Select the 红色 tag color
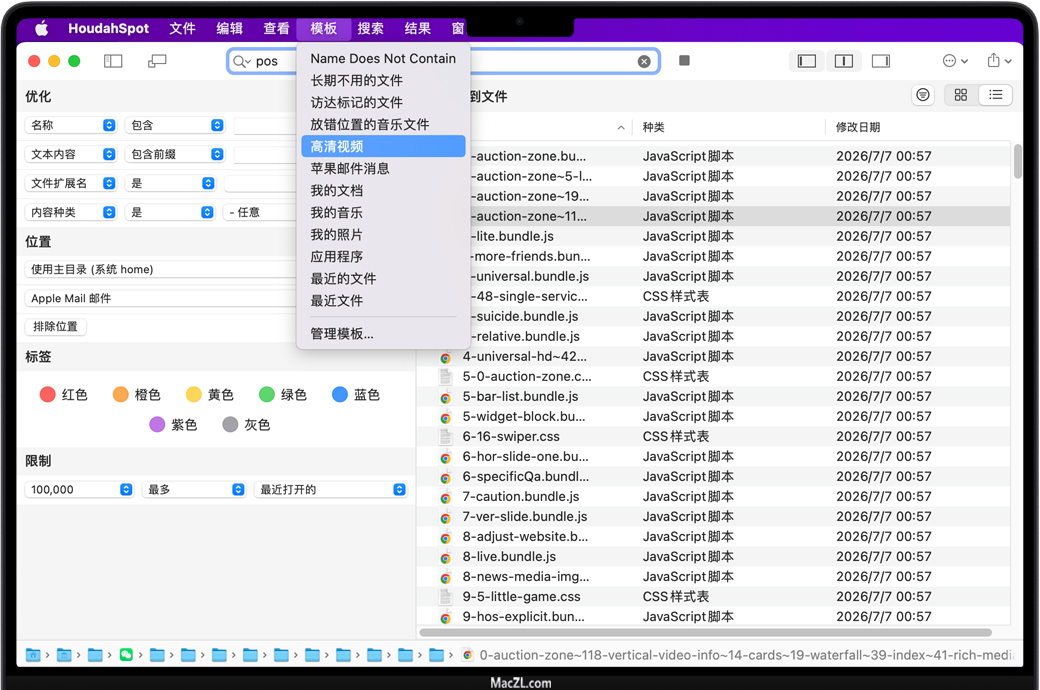 (x=63, y=395)
